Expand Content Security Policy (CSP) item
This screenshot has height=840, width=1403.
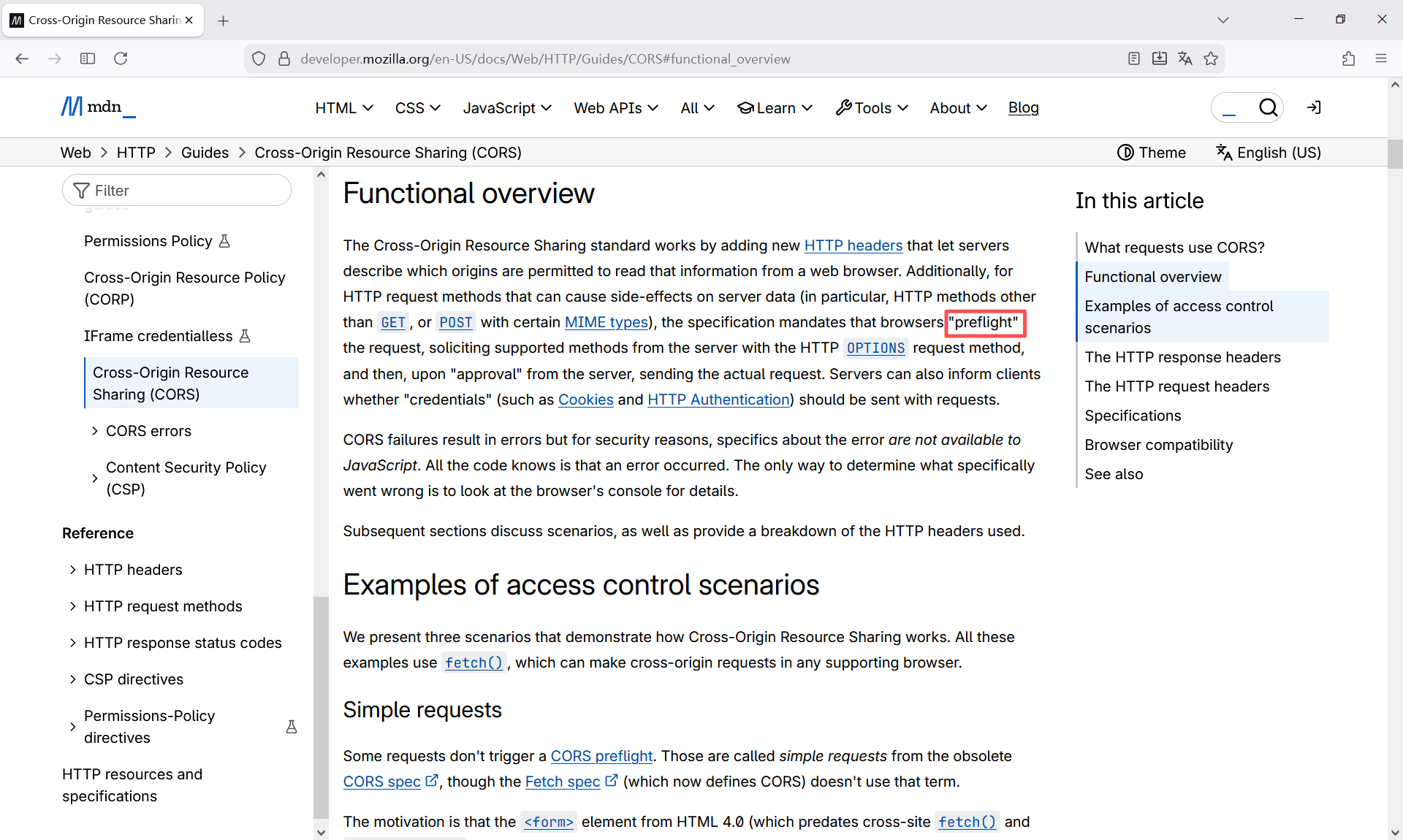[95, 478]
